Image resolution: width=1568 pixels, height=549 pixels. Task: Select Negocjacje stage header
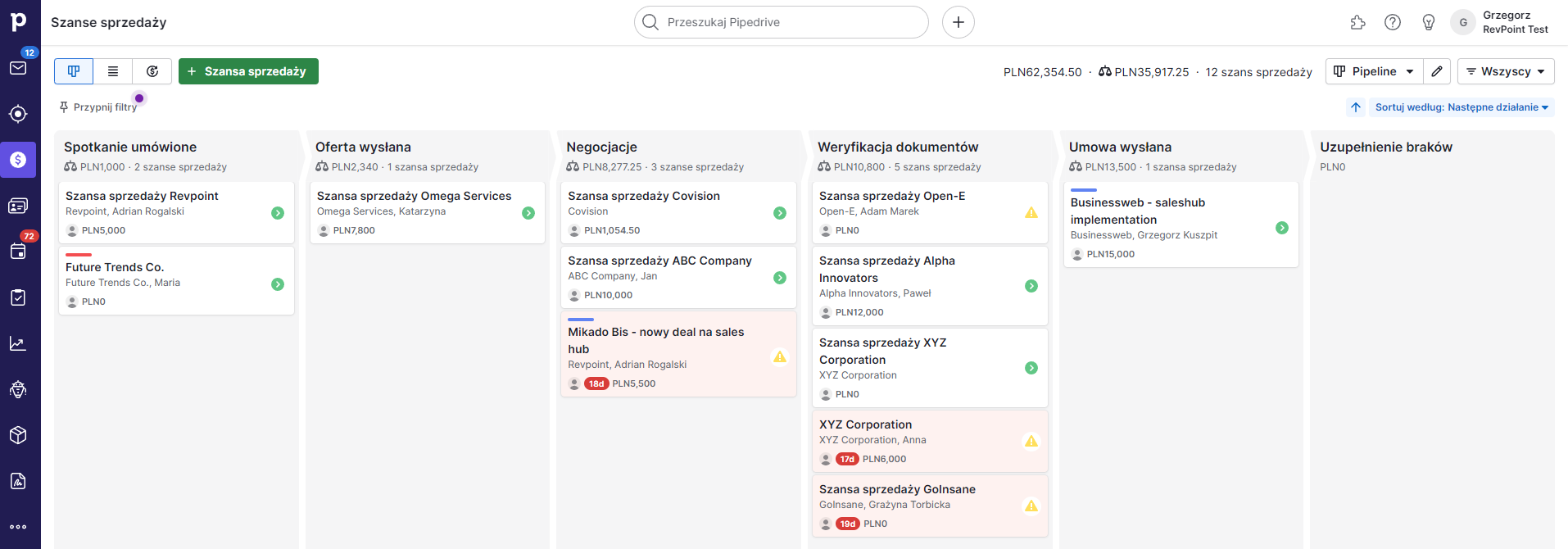(x=601, y=147)
